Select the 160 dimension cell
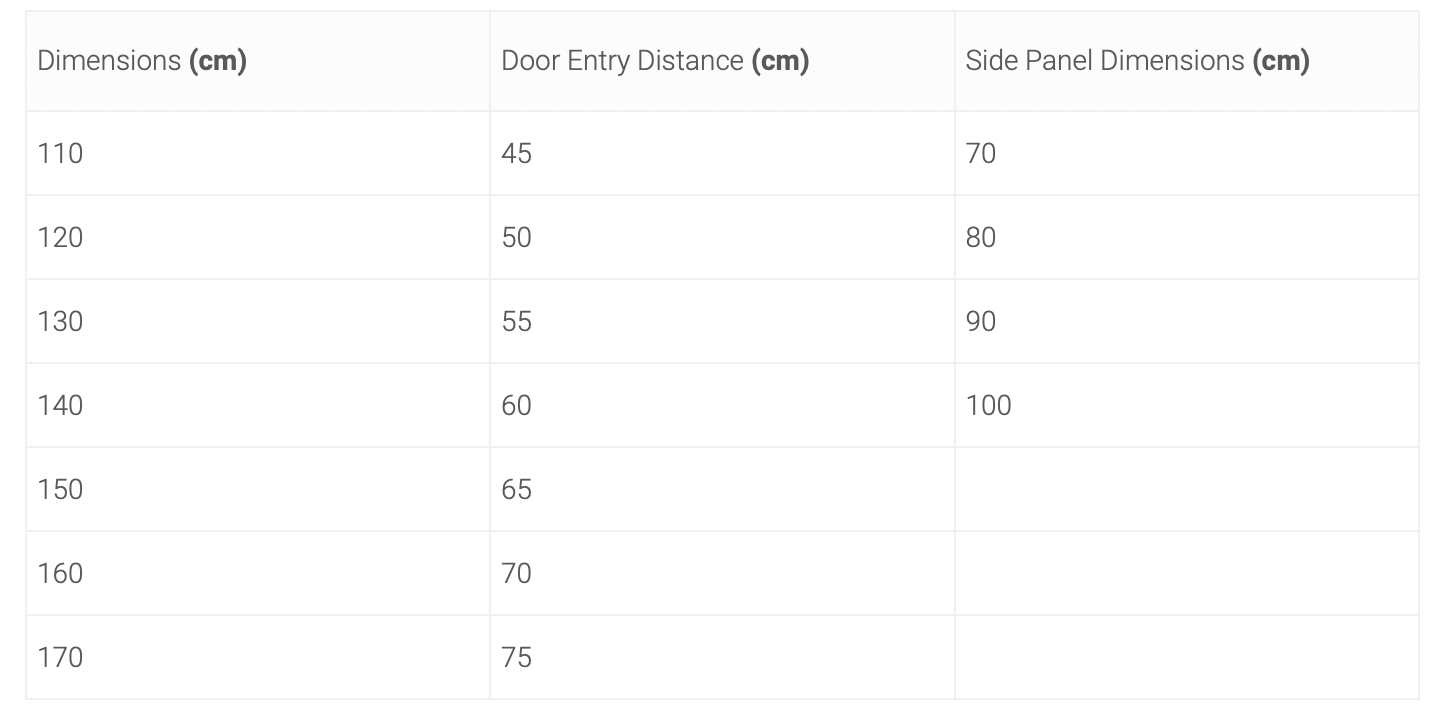Image resolution: width=1452 pixels, height=722 pixels. [258, 573]
